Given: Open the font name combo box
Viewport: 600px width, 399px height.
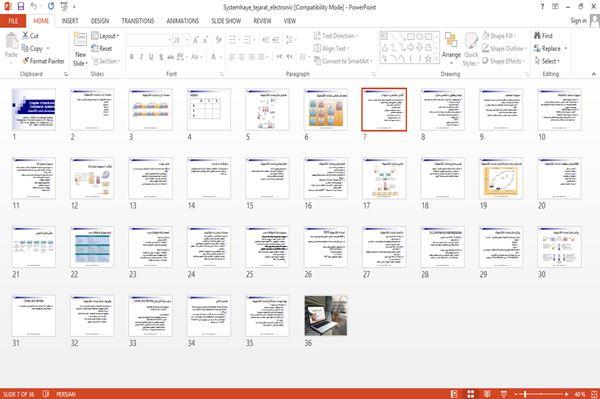Looking at the screenshot, I should tap(150, 40).
